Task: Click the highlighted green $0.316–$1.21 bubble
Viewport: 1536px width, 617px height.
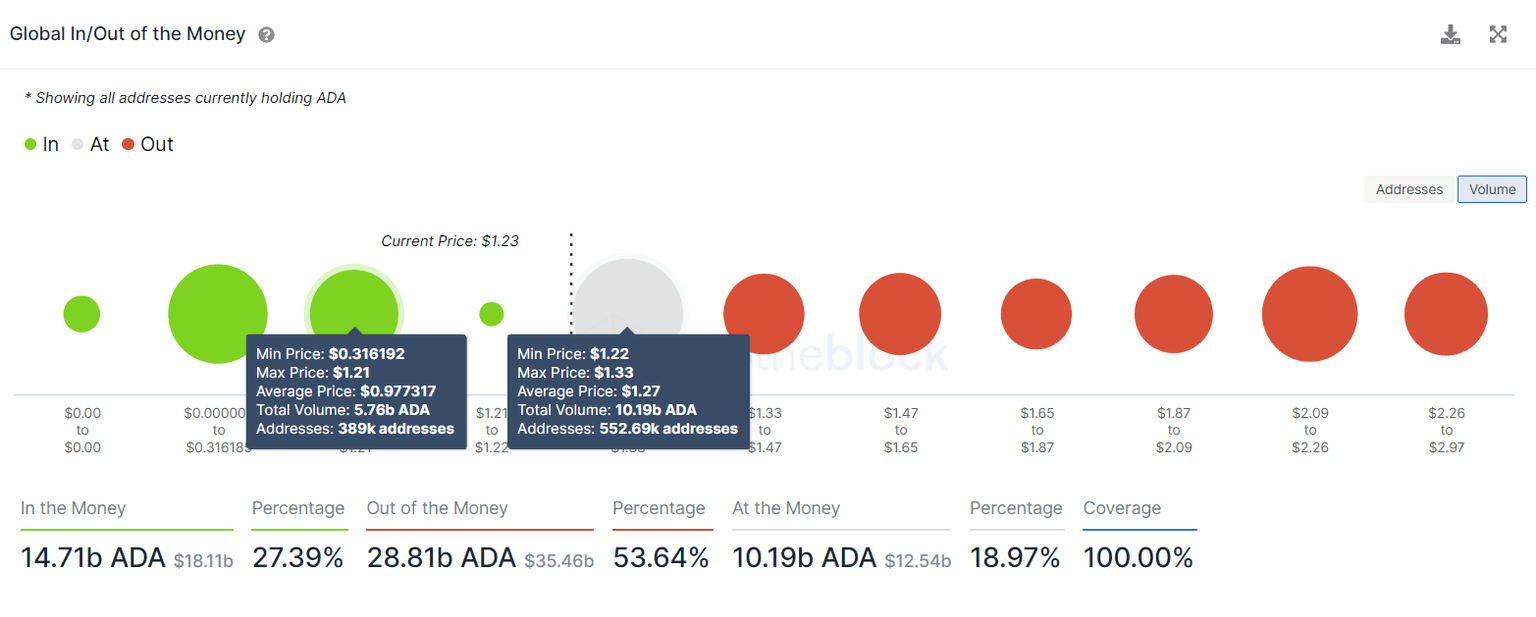Action: click(x=353, y=305)
